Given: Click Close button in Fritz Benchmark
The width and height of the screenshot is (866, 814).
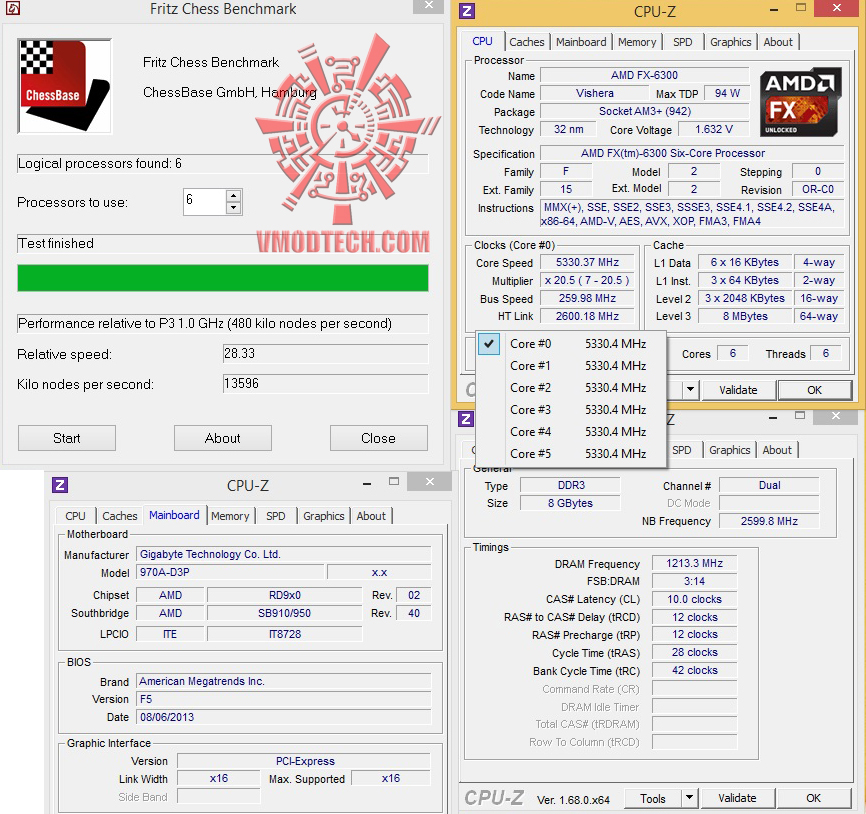Looking at the screenshot, I should (378, 438).
